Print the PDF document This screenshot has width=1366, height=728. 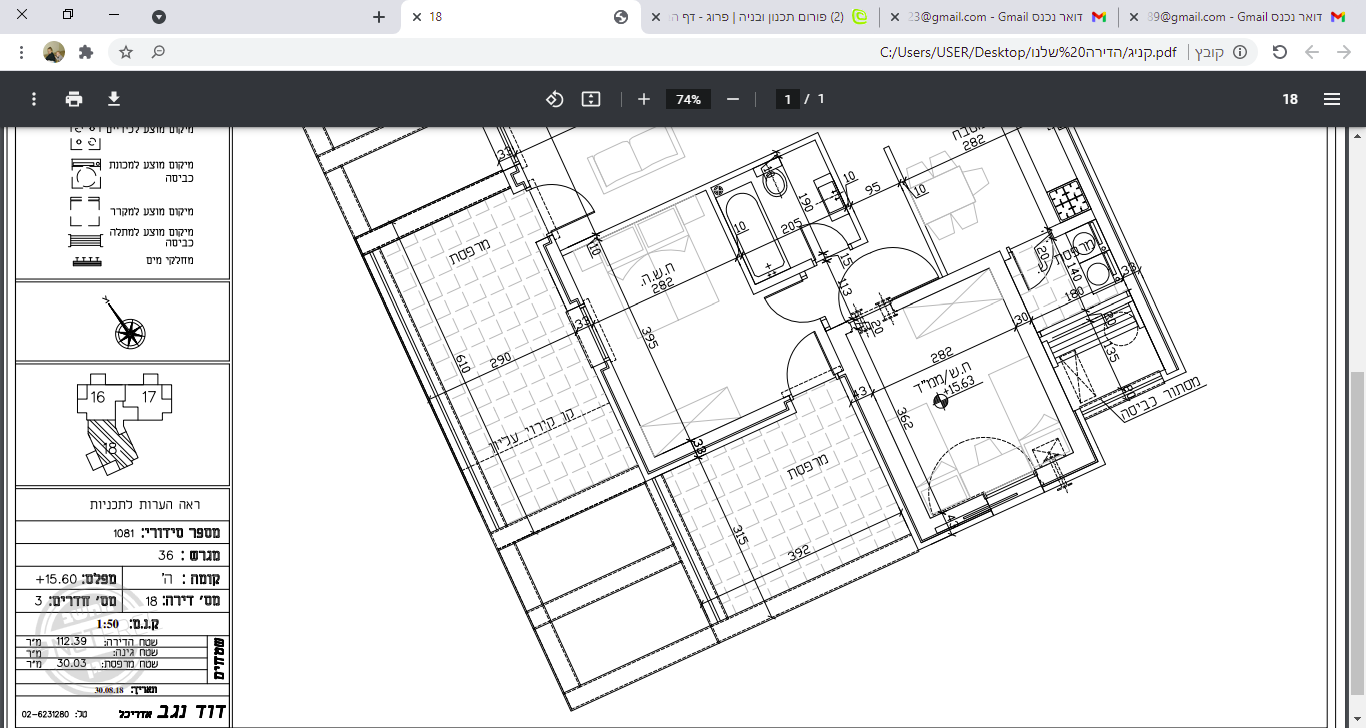pyautogui.click(x=74, y=99)
